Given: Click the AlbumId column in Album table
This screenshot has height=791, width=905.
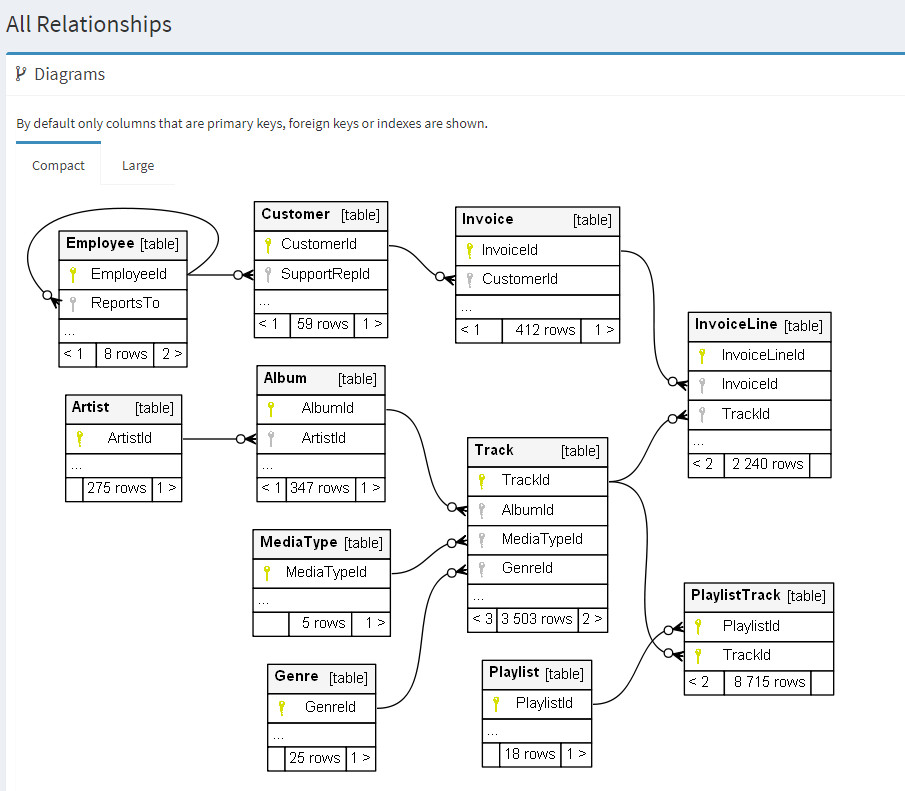Looking at the screenshot, I should [x=327, y=408].
